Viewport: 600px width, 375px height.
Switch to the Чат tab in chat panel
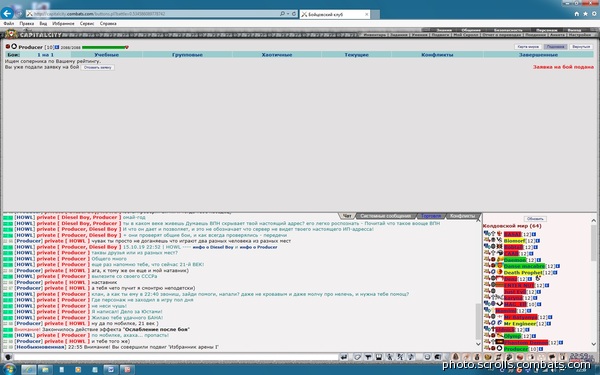pyautogui.click(x=347, y=216)
